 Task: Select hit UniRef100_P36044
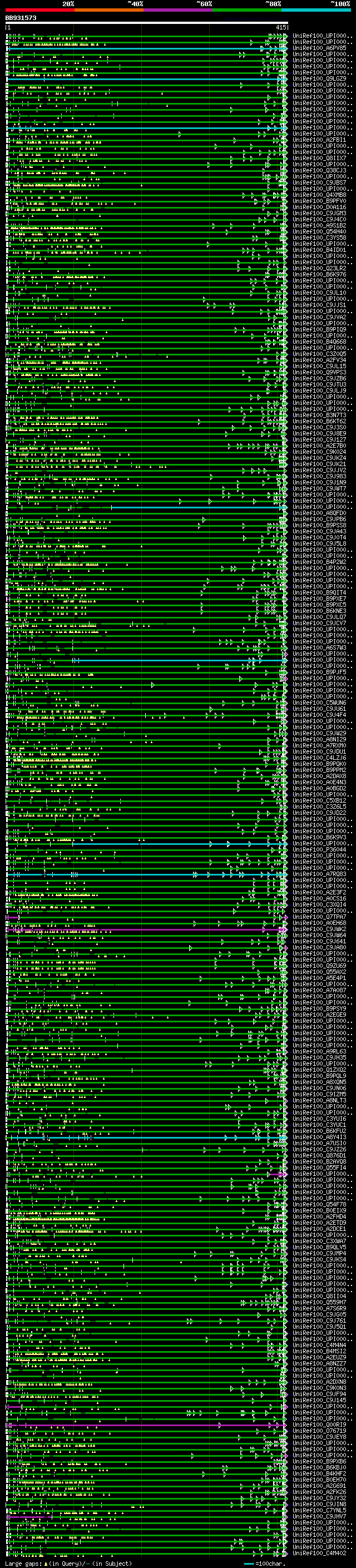(x=319, y=849)
